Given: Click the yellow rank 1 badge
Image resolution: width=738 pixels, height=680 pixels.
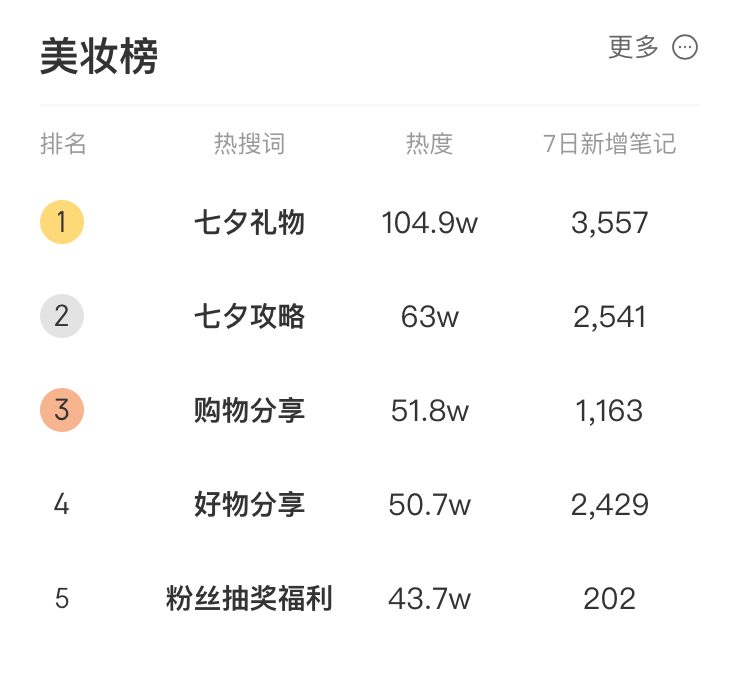Looking at the screenshot, I should 62,222.
